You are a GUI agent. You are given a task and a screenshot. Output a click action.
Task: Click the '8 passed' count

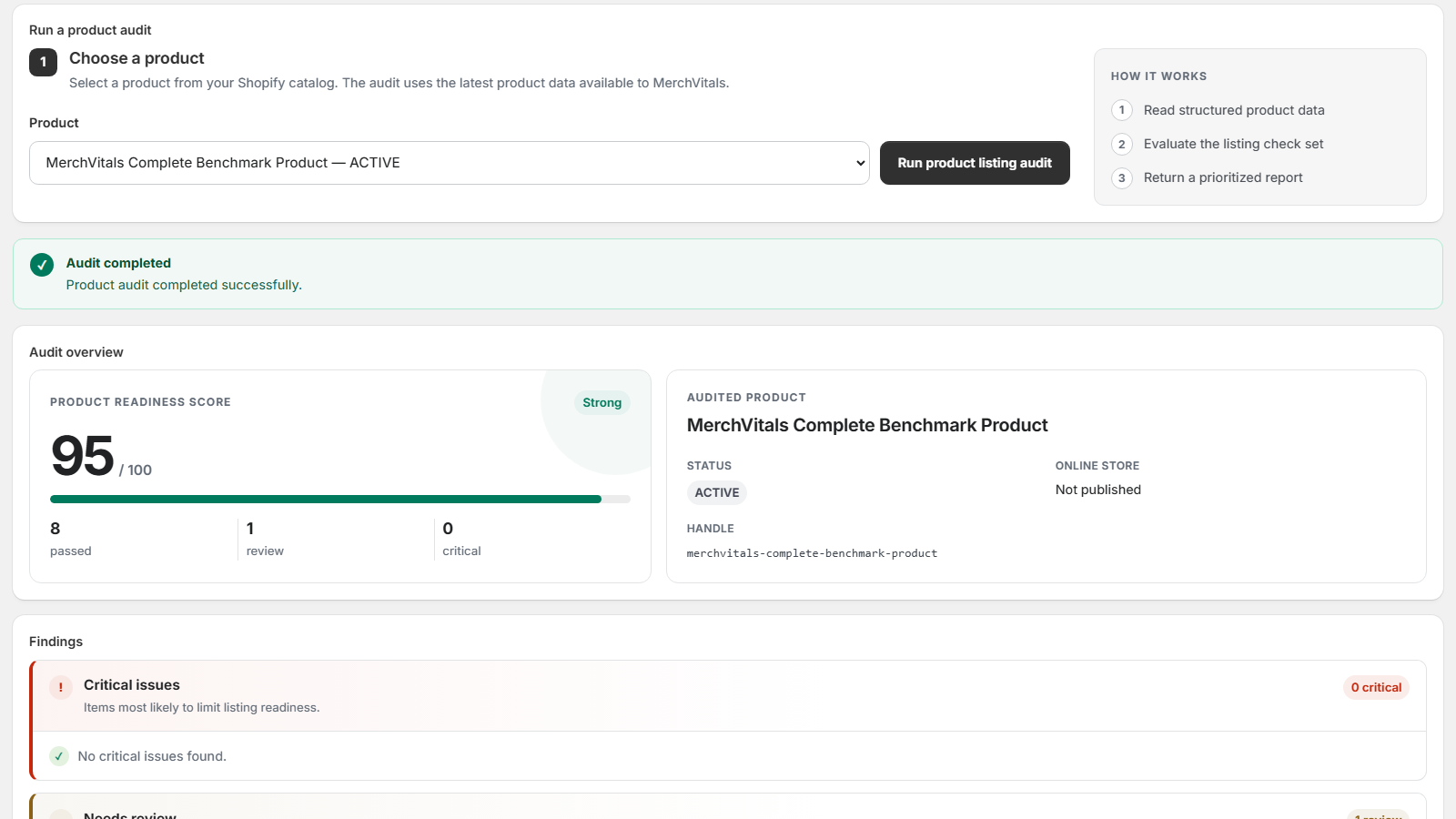click(x=71, y=539)
